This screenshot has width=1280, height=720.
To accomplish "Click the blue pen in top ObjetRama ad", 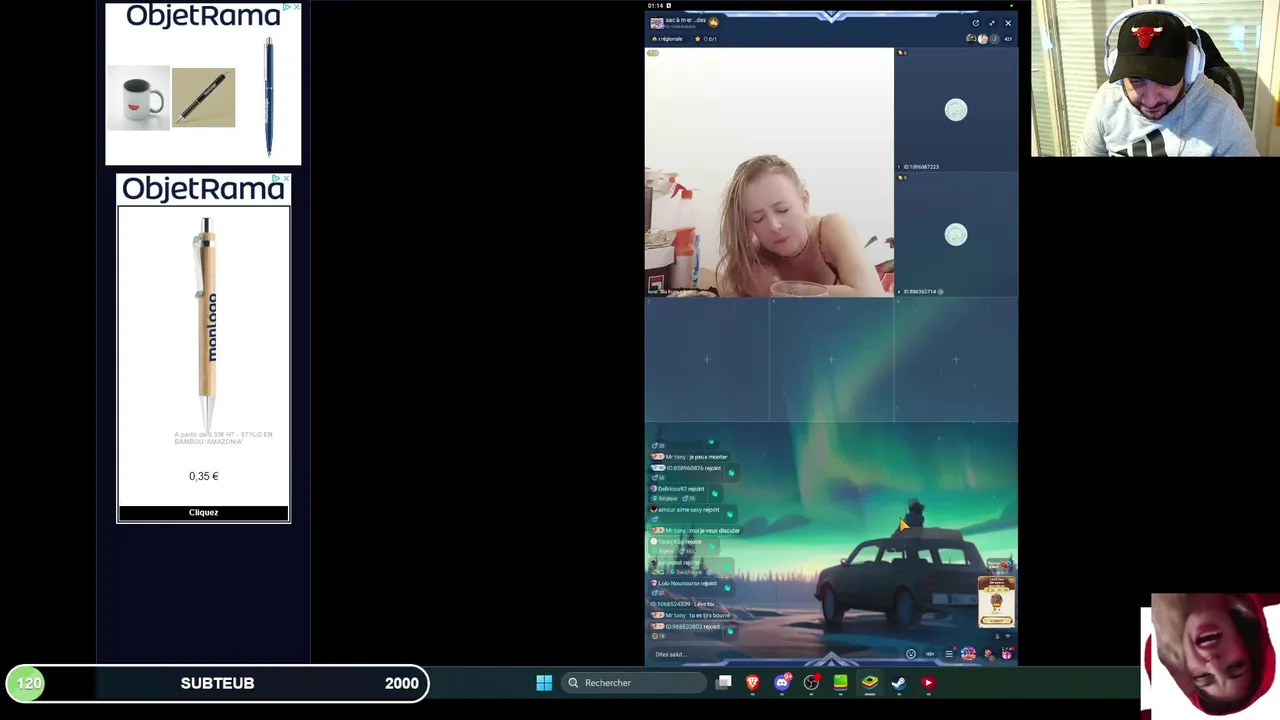I will [x=268, y=97].
